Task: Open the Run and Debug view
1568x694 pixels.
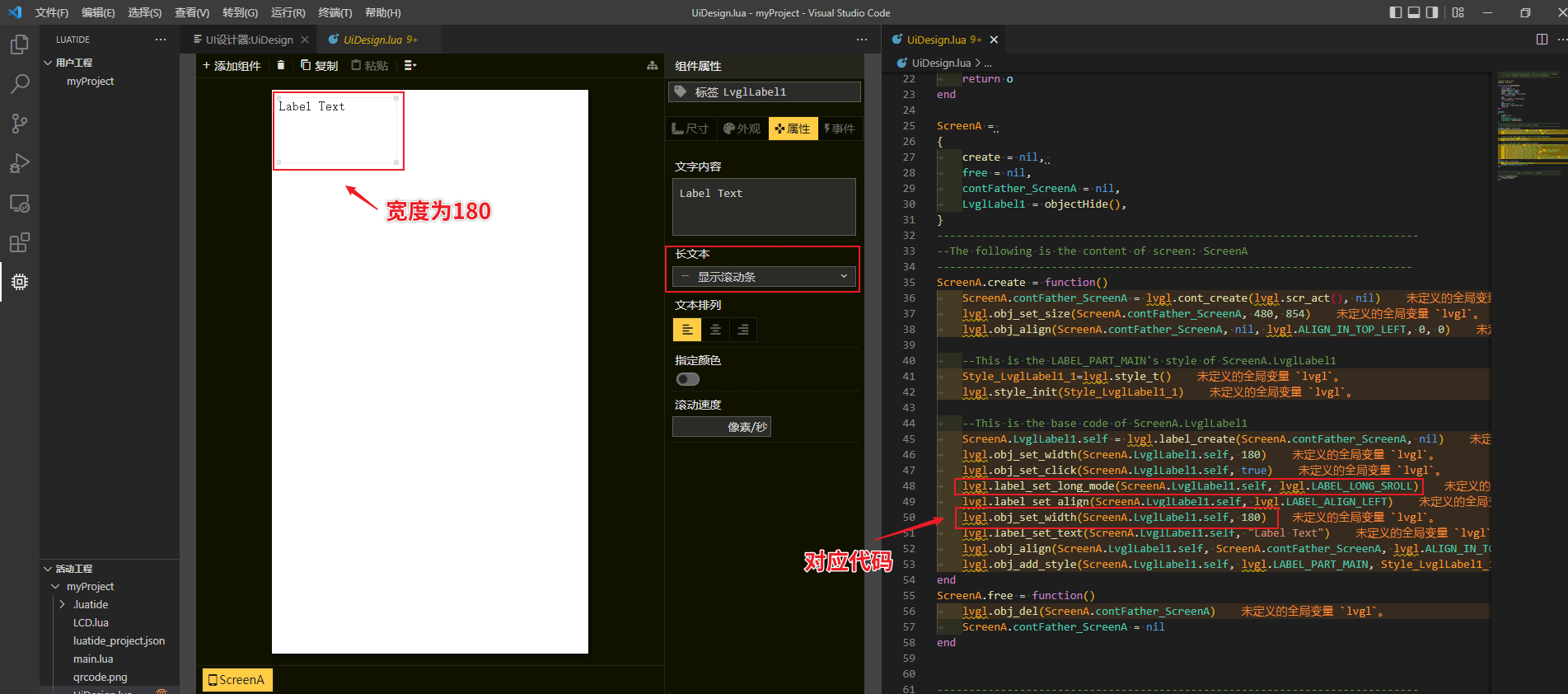Action: click(20, 163)
